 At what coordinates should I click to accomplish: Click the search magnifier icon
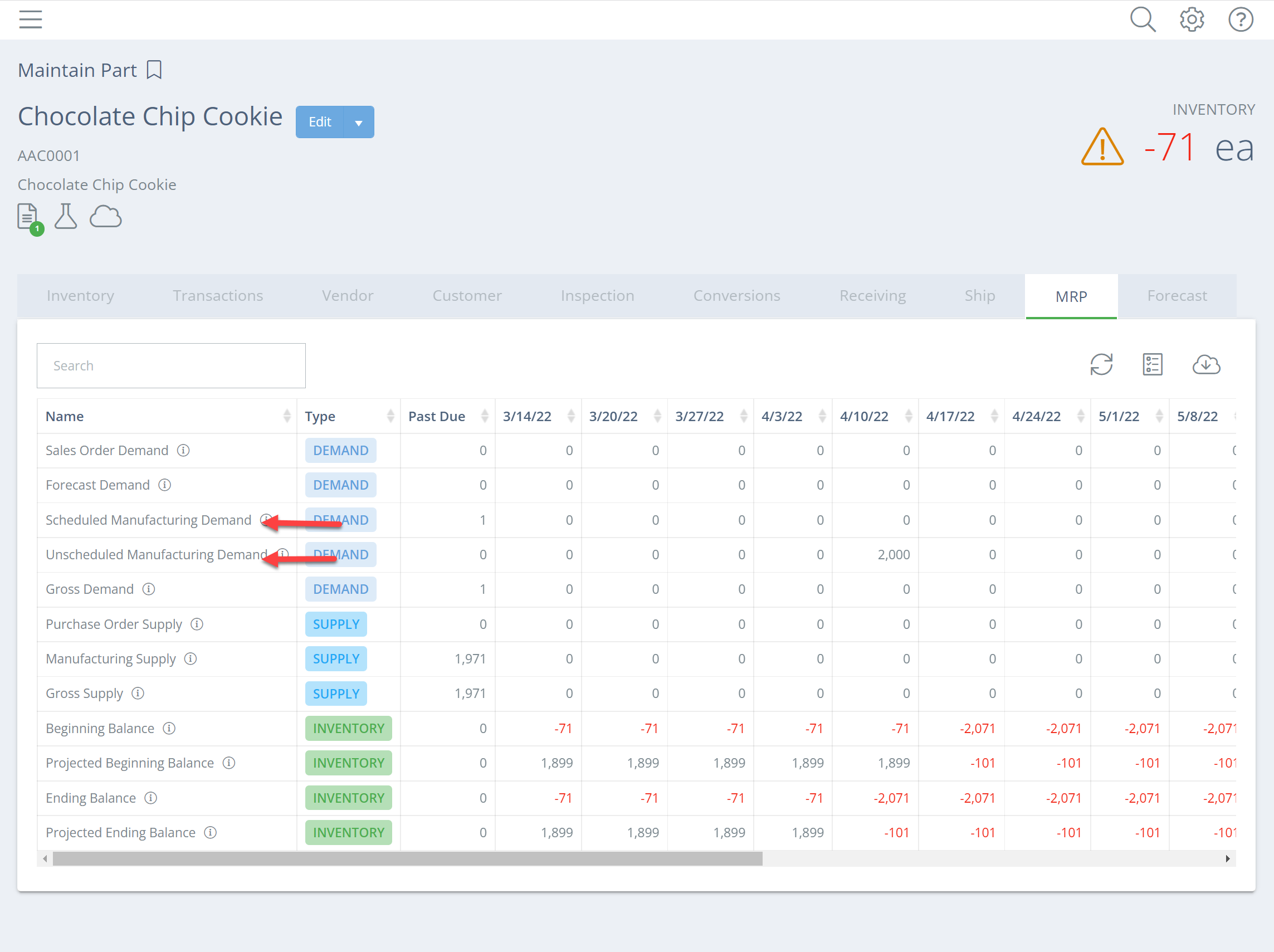[x=1142, y=19]
